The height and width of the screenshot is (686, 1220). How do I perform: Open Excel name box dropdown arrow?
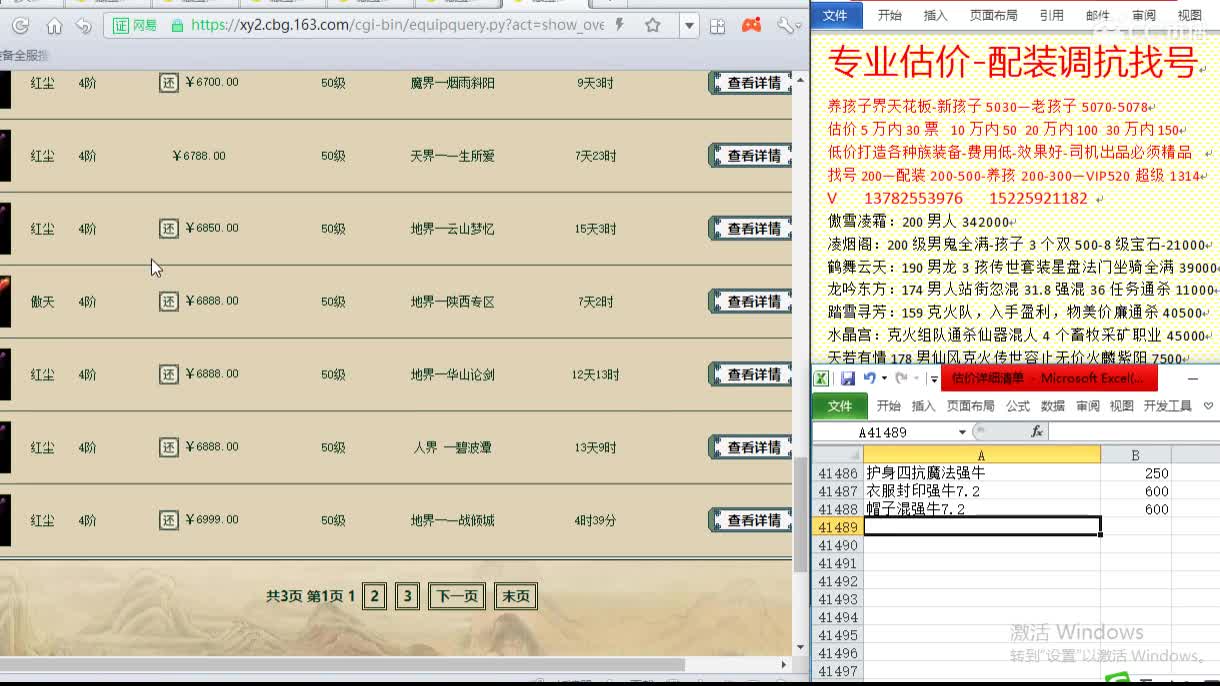pyautogui.click(x=962, y=432)
